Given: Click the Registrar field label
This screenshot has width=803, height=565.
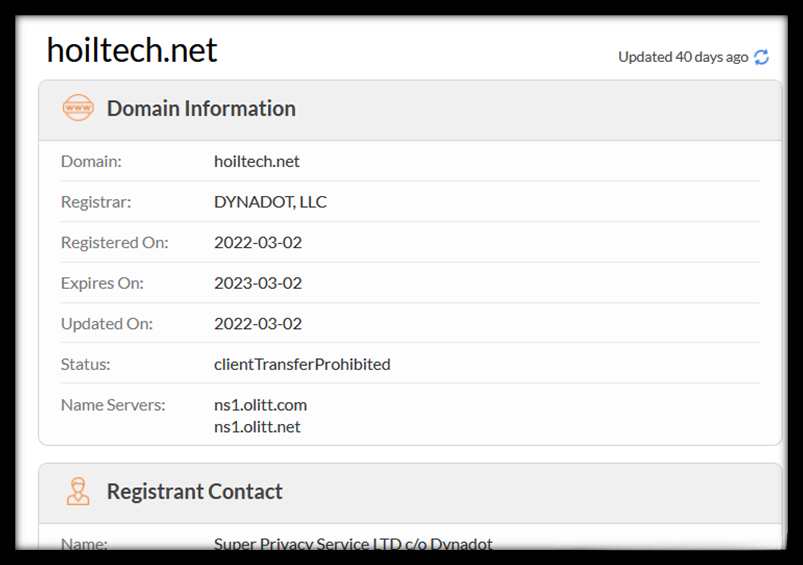Looking at the screenshot, I should coord(96,202).
